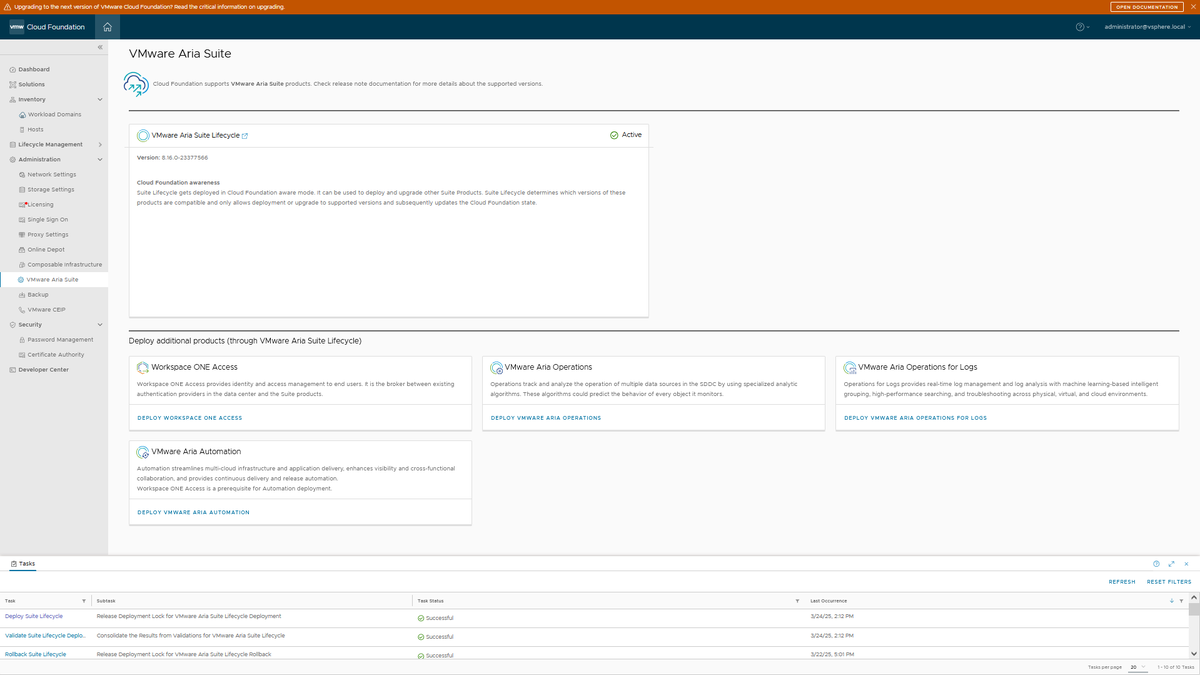The height and width of the screenshot is (675, 1200).
Task: Open Certificate Authority settings
Action: coord(22,354)
